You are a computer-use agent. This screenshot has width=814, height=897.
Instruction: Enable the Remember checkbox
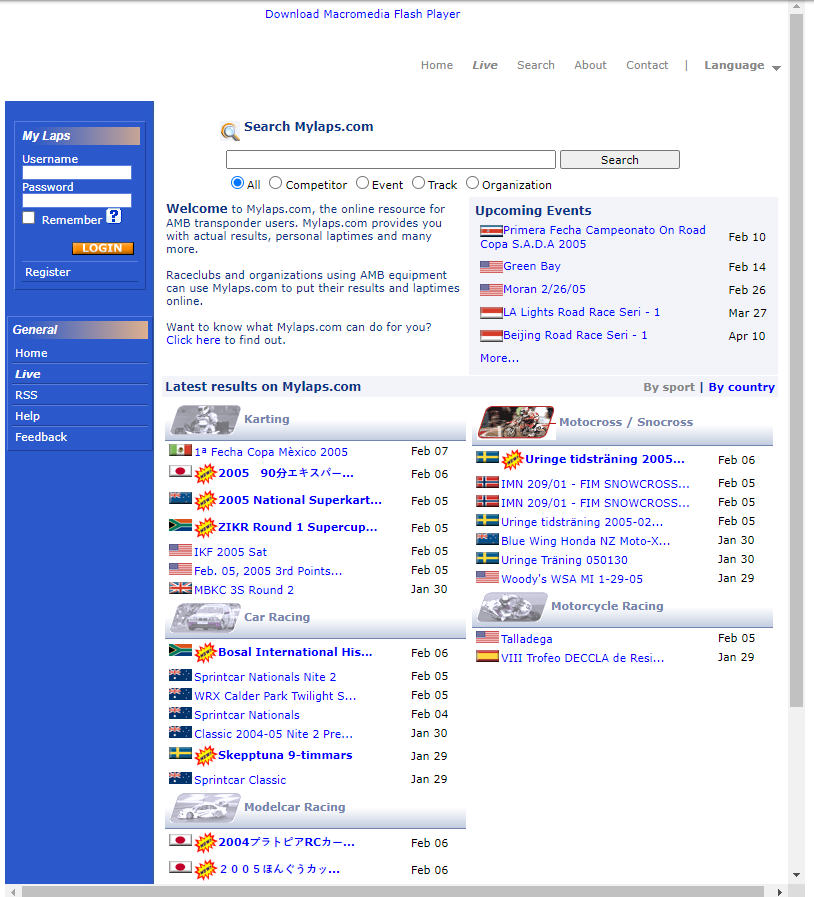click(x=29, y=218)
